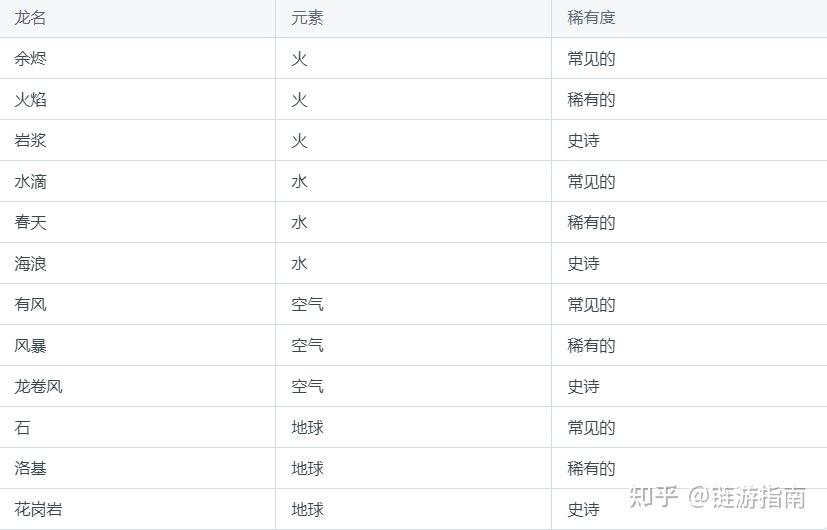Click the 有风 dragon name
Screen dimensions: 827x530
point(30,304)
